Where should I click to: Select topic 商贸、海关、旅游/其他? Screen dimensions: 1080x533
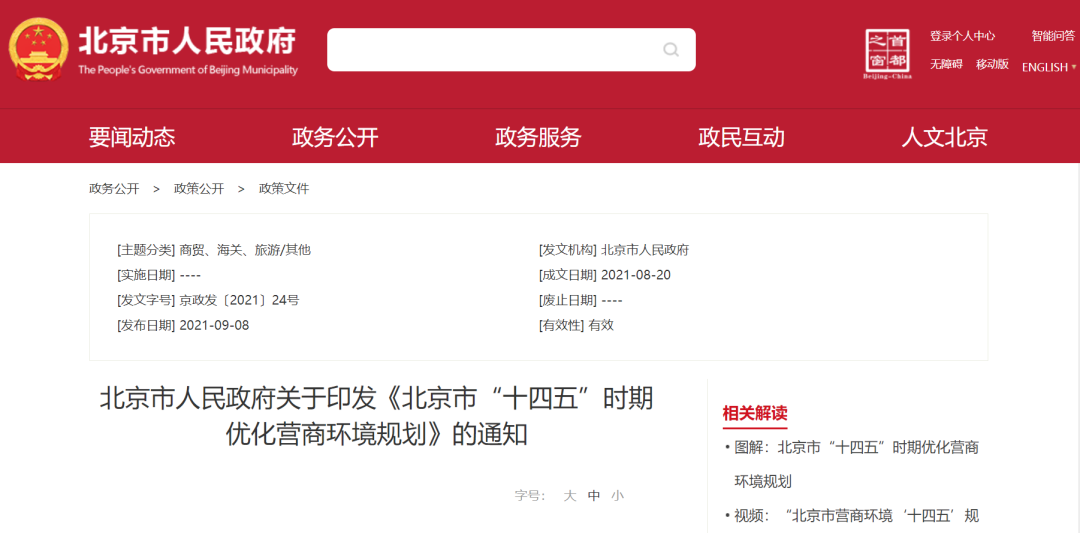click(x=245, y=250)
